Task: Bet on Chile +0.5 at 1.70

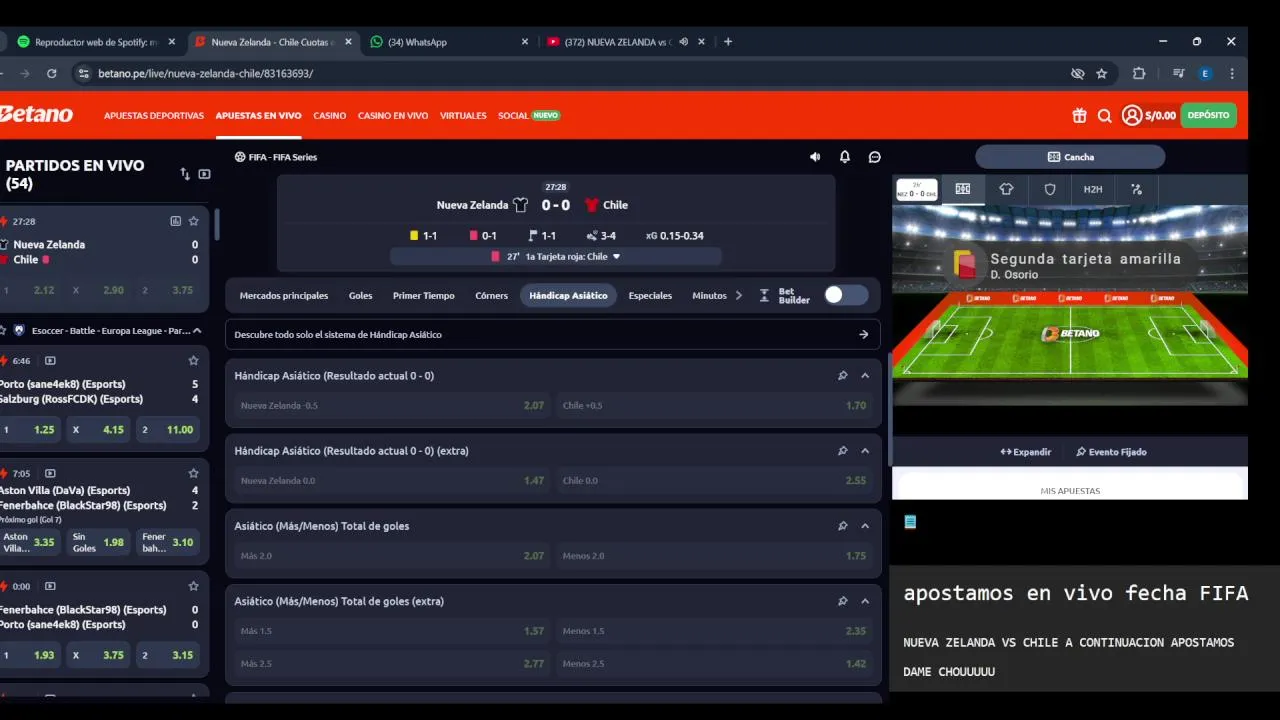Action: 716,406
